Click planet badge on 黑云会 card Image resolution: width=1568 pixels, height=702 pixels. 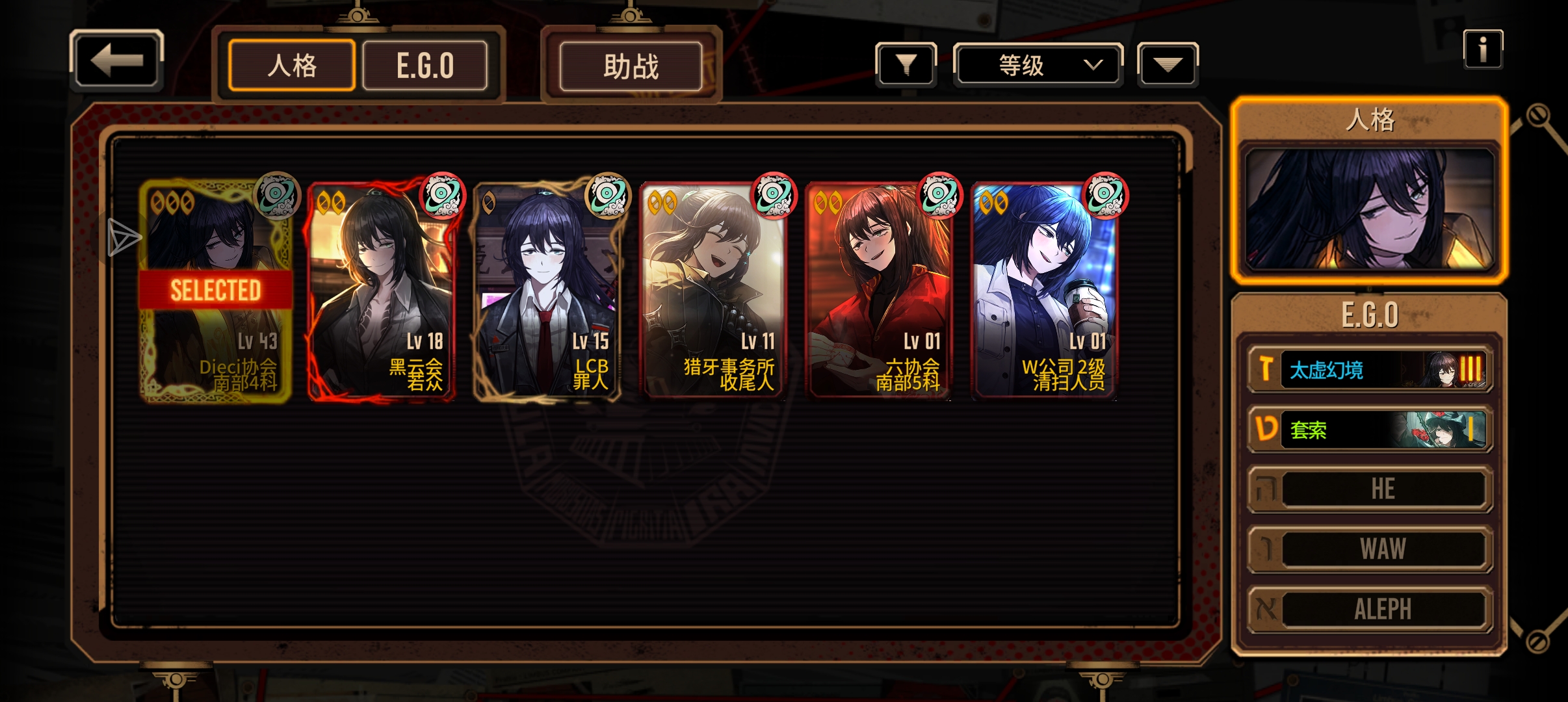(x=443, y=195)
